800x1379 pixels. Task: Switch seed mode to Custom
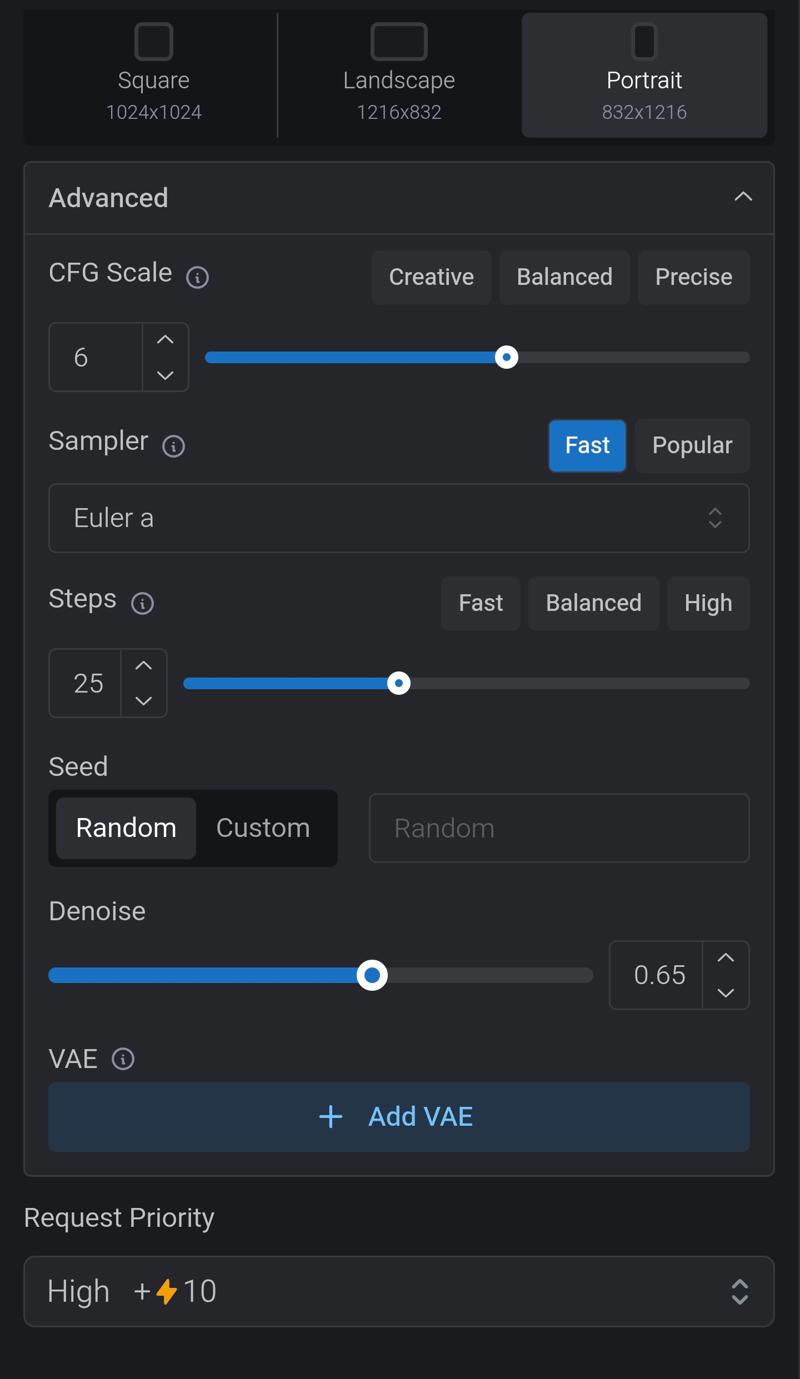pyautogui.click(x=263, y=828)
